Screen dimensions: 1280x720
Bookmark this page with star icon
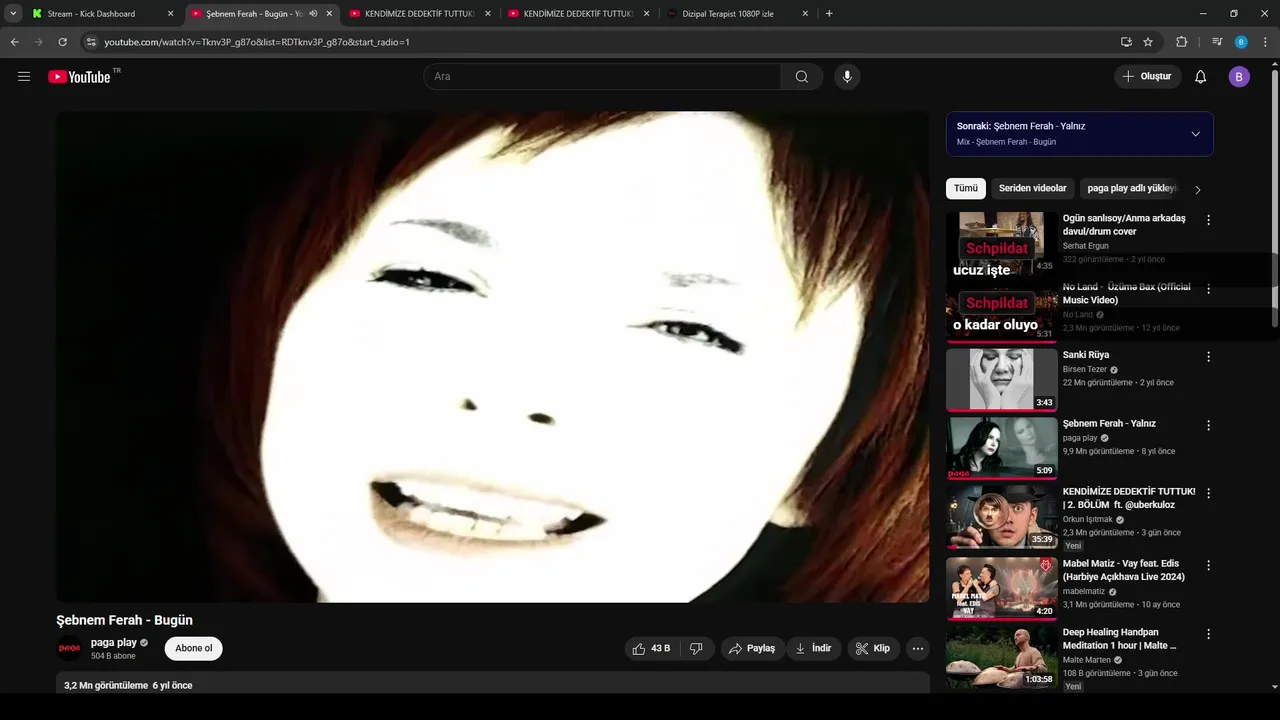click(x=1148, y=42)
